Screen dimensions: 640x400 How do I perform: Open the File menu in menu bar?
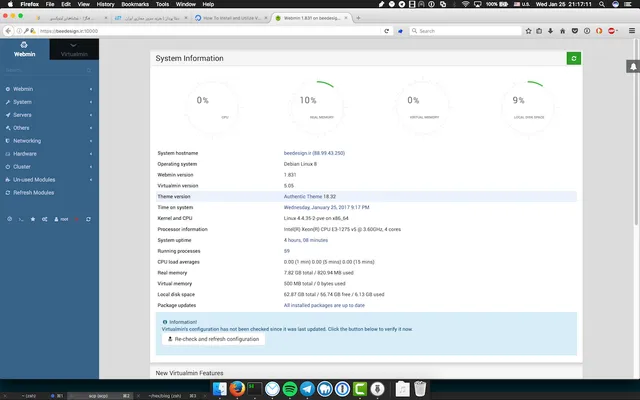click(x=50, y=4)
